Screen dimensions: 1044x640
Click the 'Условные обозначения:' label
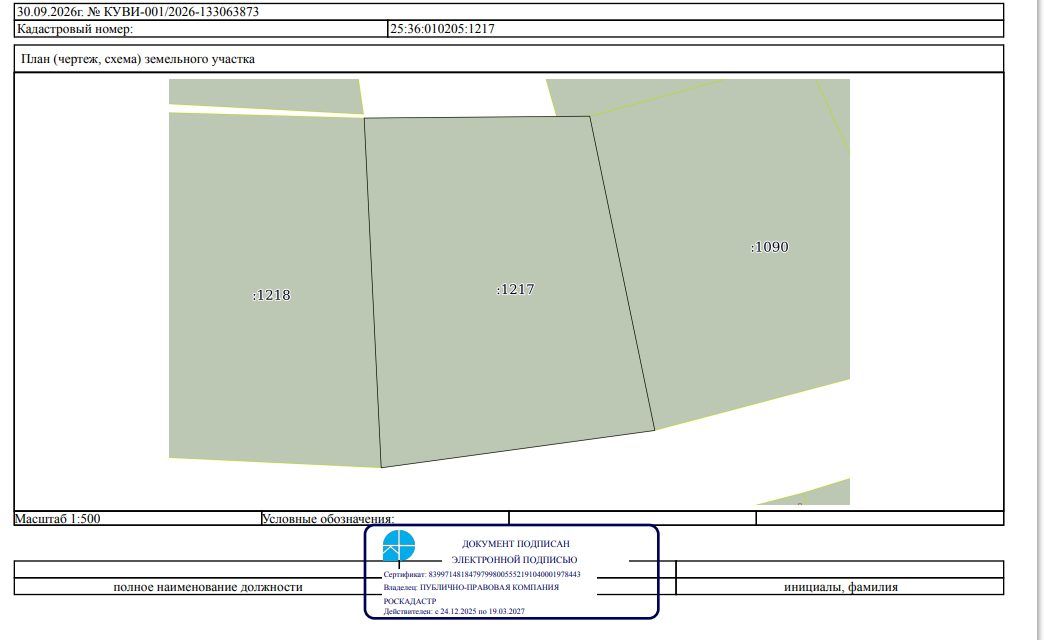pyautogui.click(x=328, y=519)
